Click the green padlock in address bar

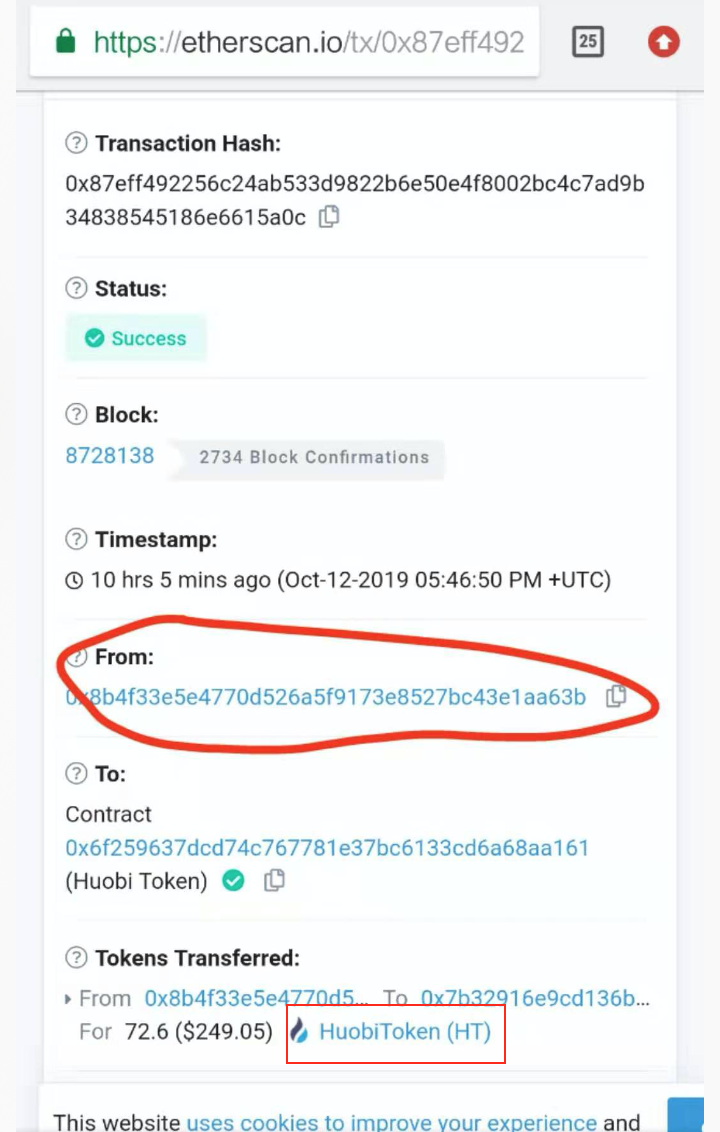pos(66,41)
